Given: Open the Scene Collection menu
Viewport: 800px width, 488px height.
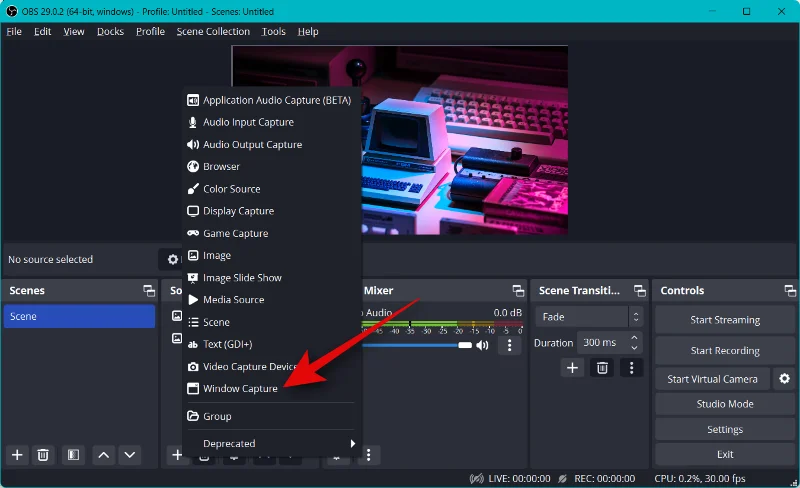Looking at the screenshot, I should pos(213,32).
